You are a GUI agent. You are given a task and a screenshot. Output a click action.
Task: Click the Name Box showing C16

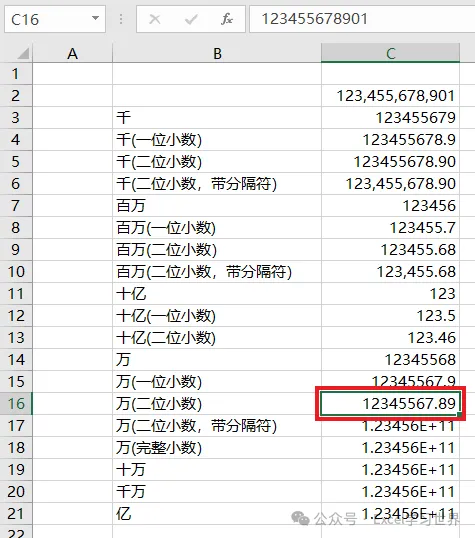[x=55, y=19]
